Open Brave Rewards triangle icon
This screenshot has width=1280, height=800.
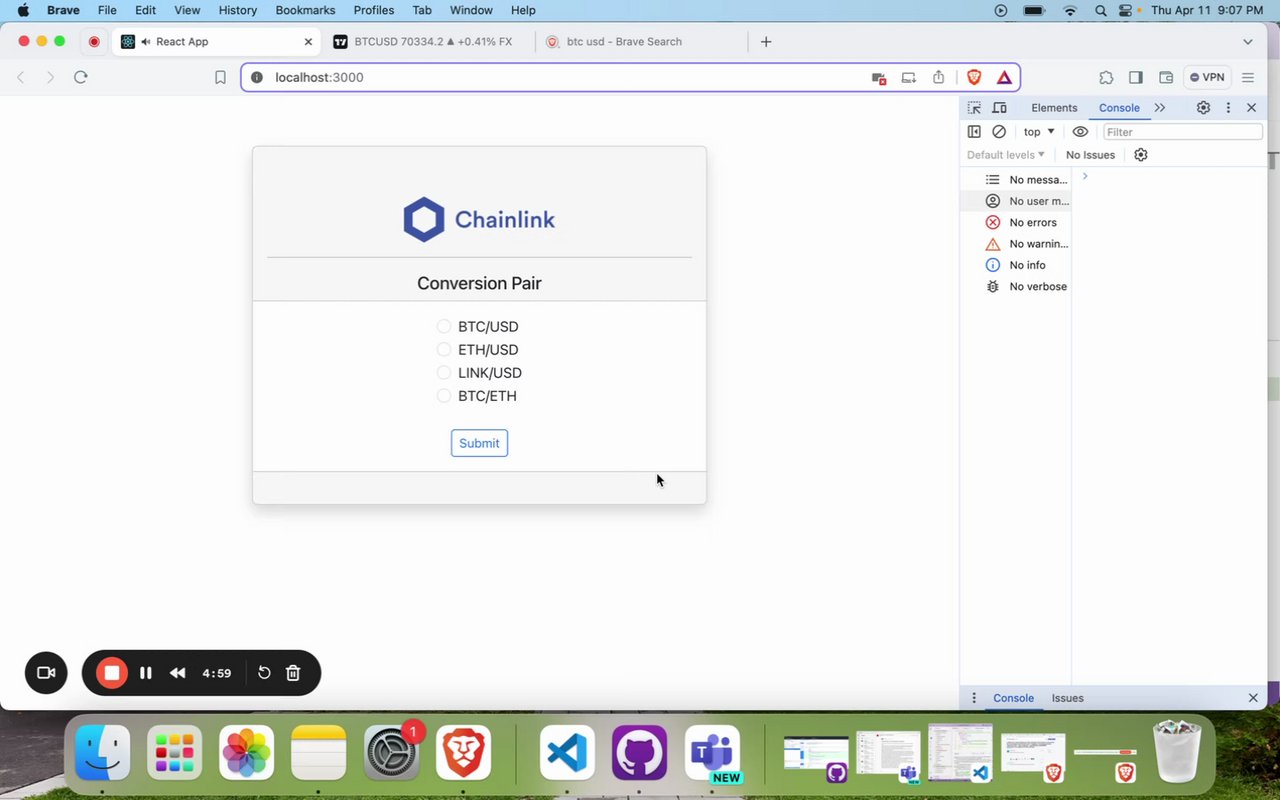(x=1004, y=77)
